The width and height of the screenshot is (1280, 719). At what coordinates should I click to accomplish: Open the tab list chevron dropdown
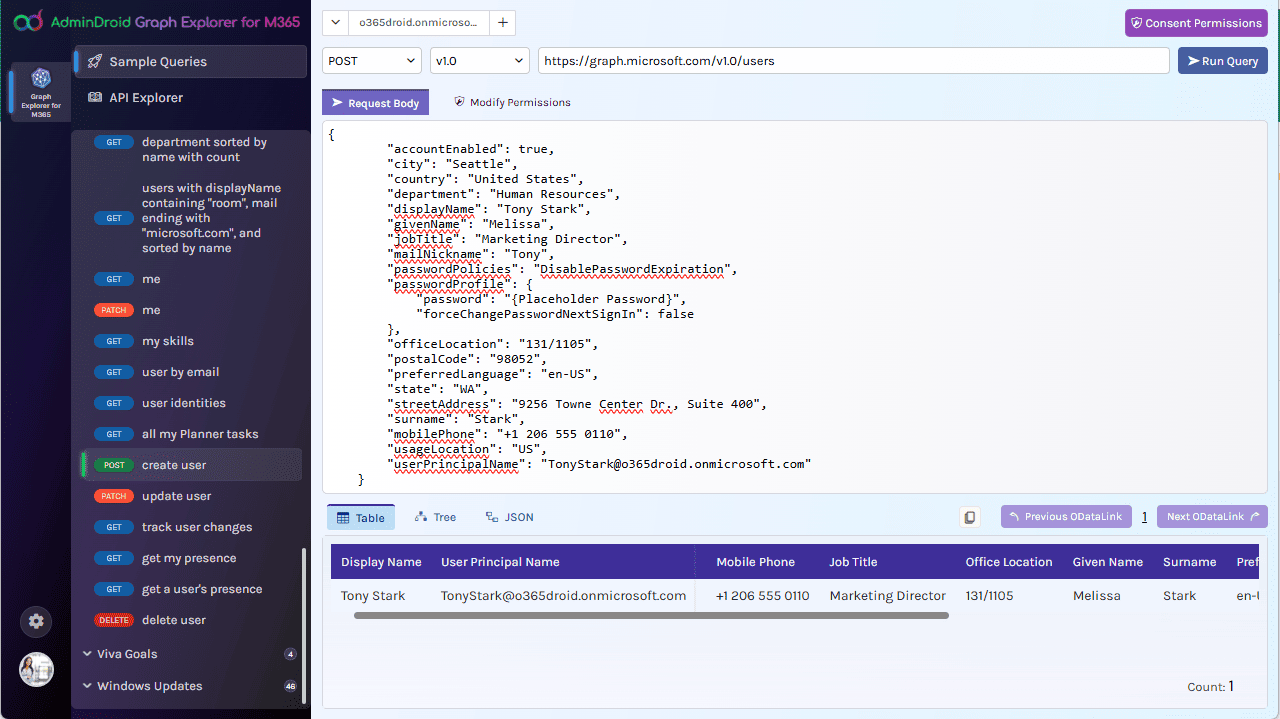point(335,22)
